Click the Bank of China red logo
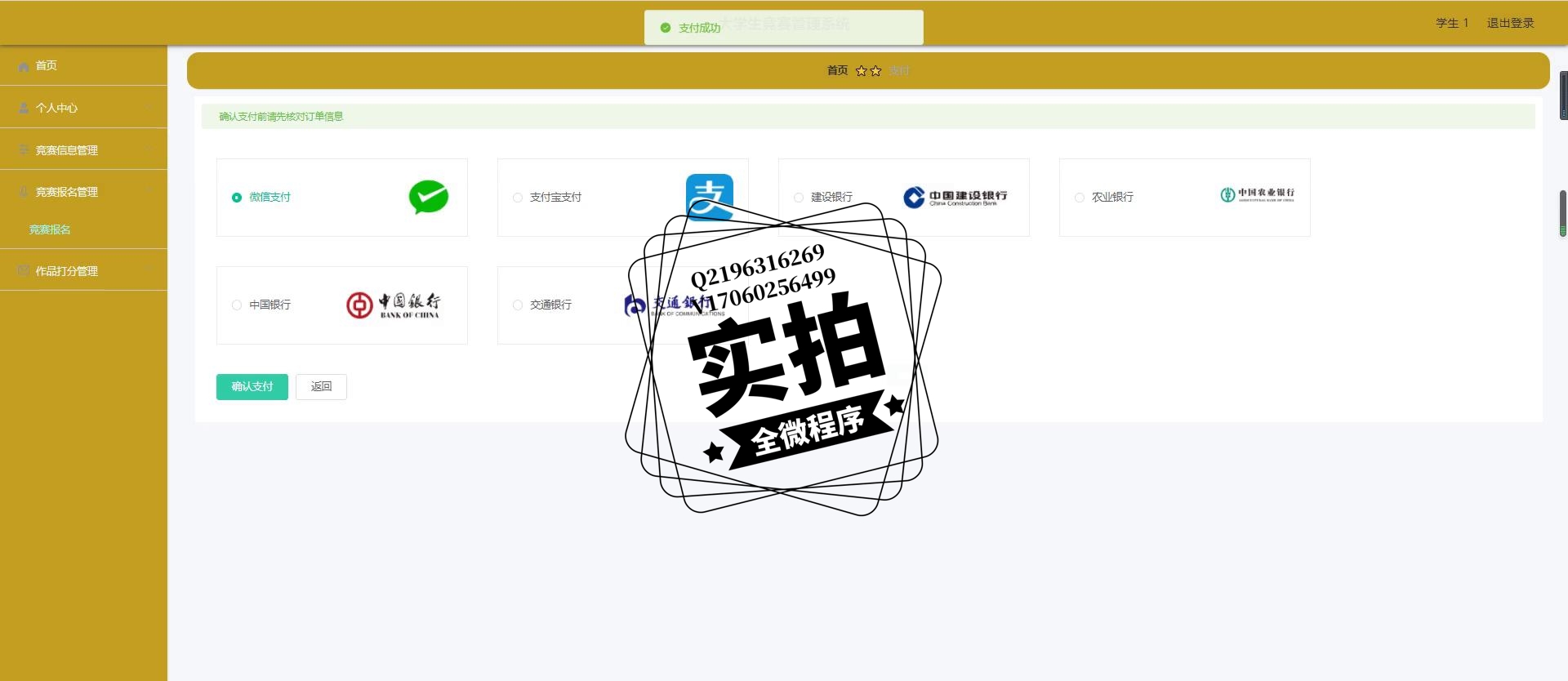Screen dimensions: 1568x681 [394, 305]
